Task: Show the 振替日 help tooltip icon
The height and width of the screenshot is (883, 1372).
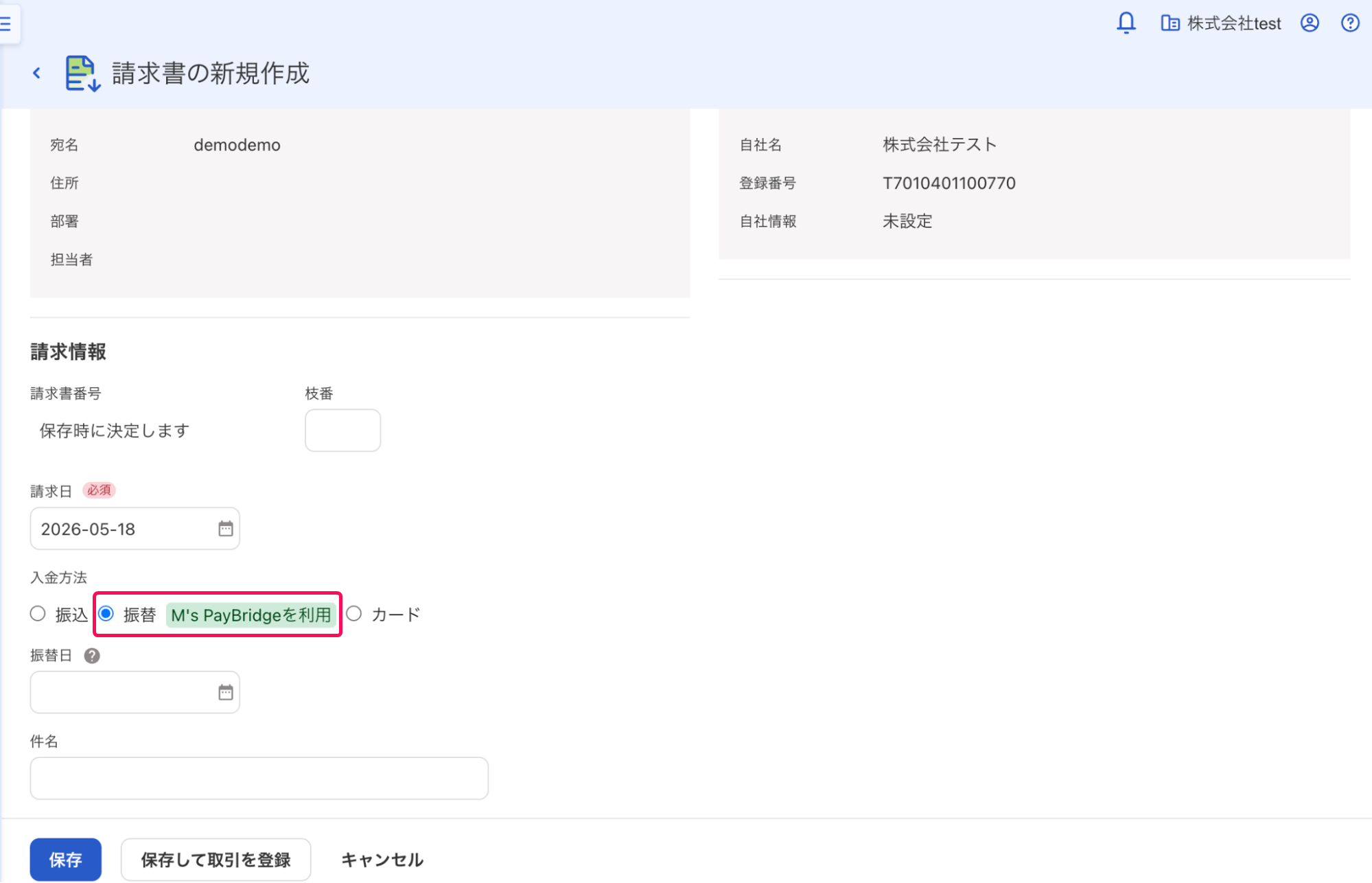Action: [92, 656]
